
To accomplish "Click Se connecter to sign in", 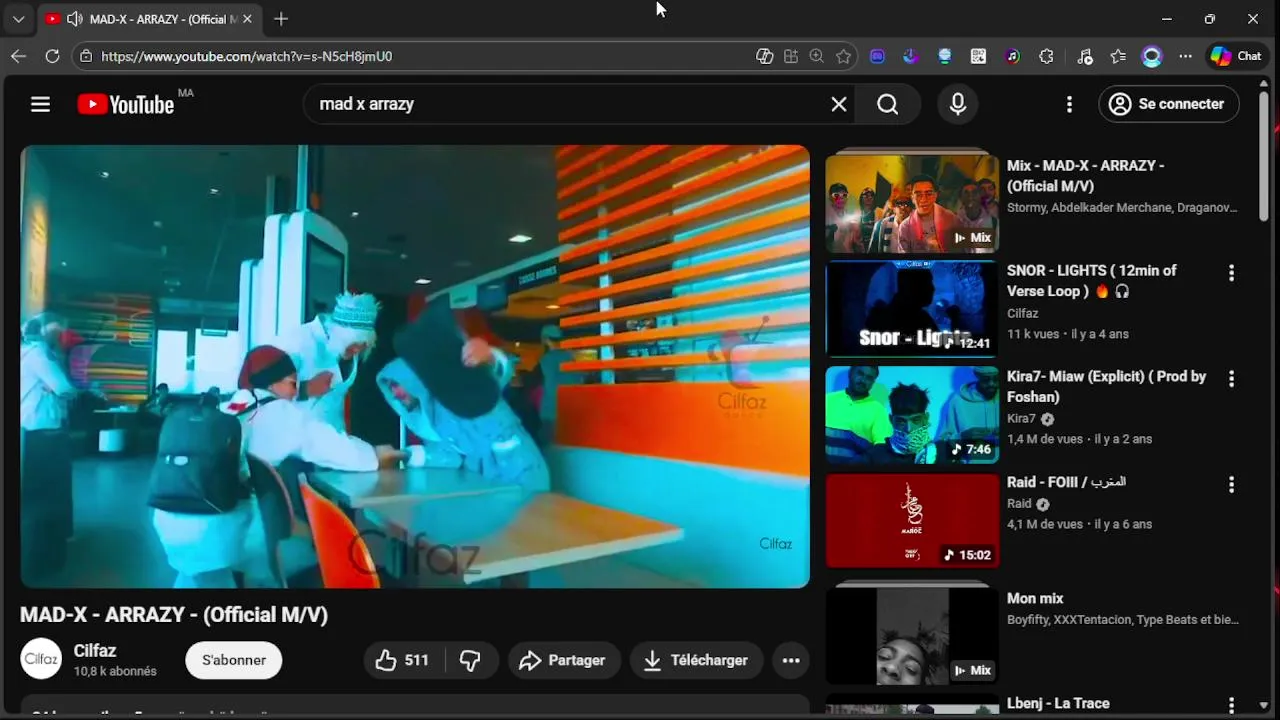I will (x=1169, y=104).
